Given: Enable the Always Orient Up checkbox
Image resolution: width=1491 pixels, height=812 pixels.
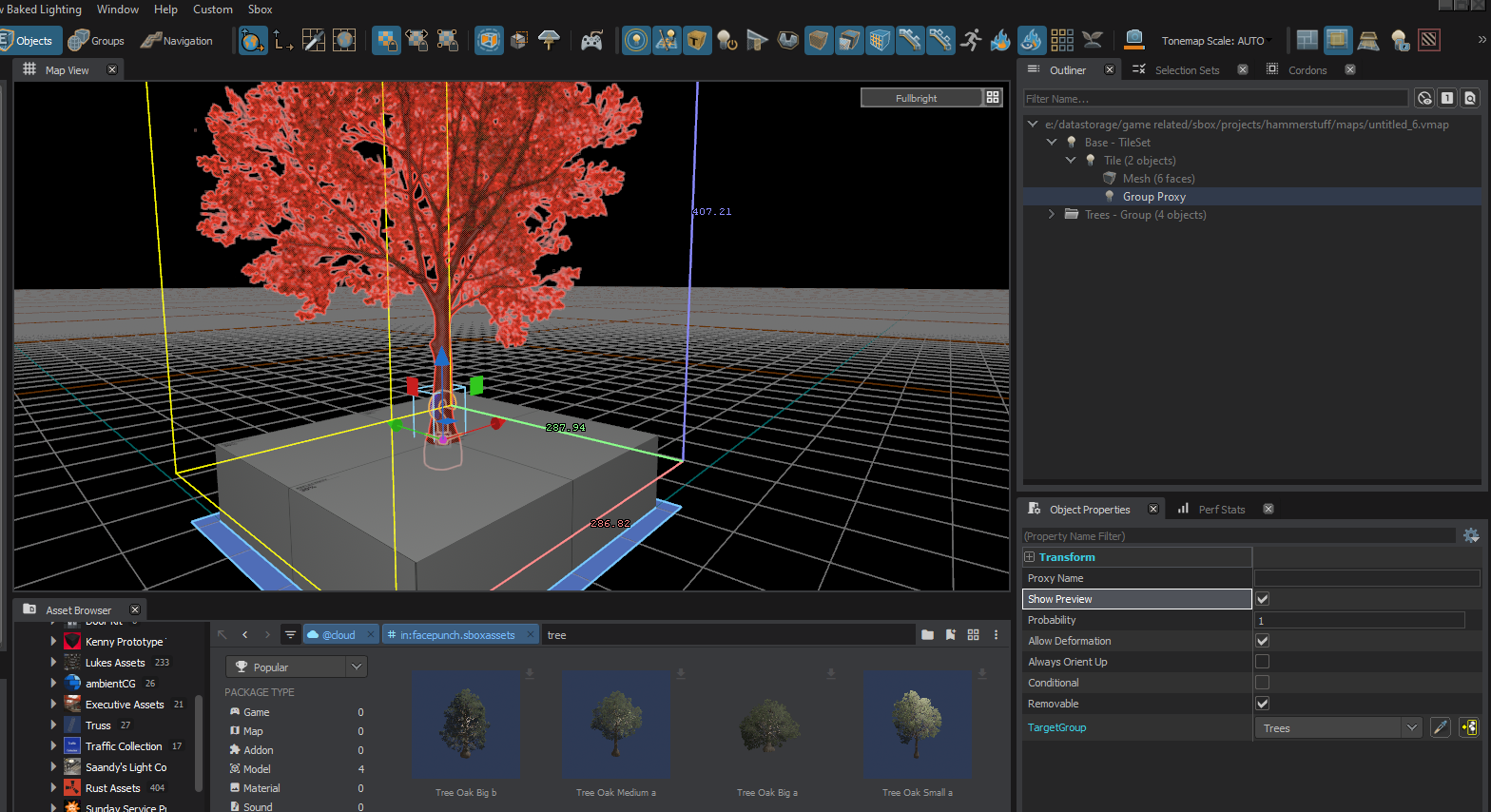Looking at the screenshot, I should coord(1263,662).
